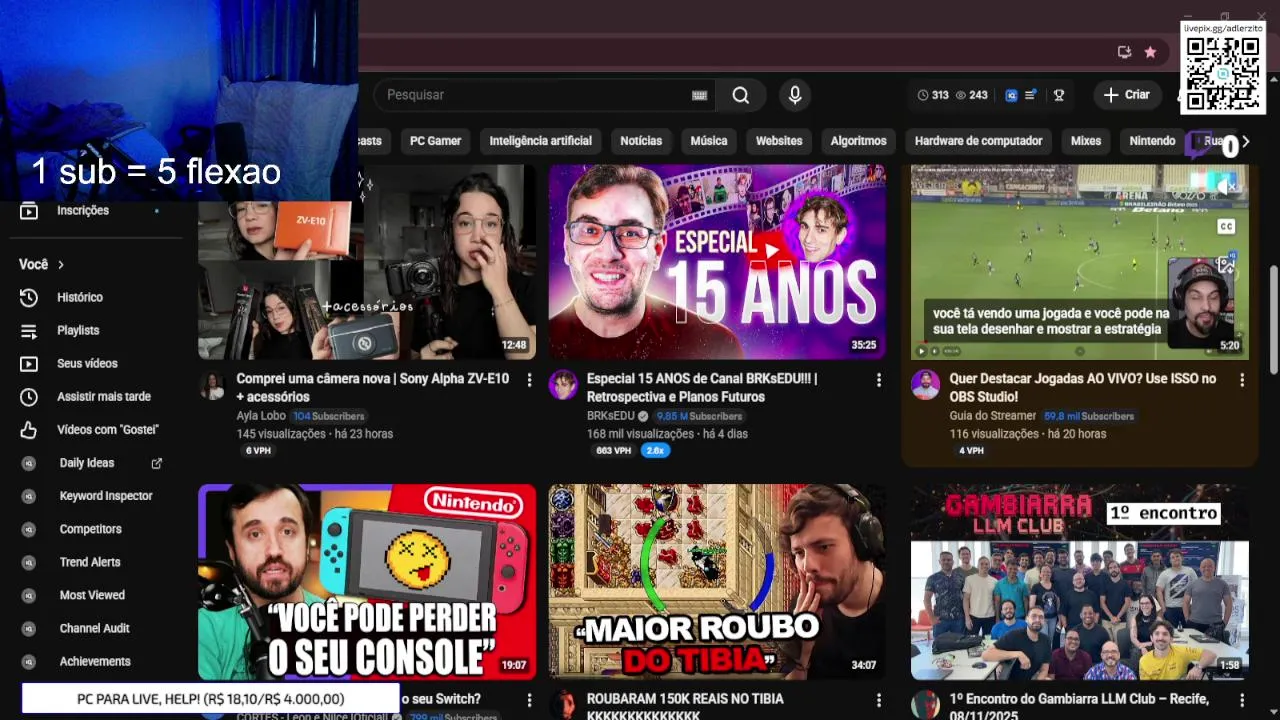Image resolution: width=1280 pixels, height=720 pixels.
Task: Select the Websites filter chip
Action: tap(779, 141)
